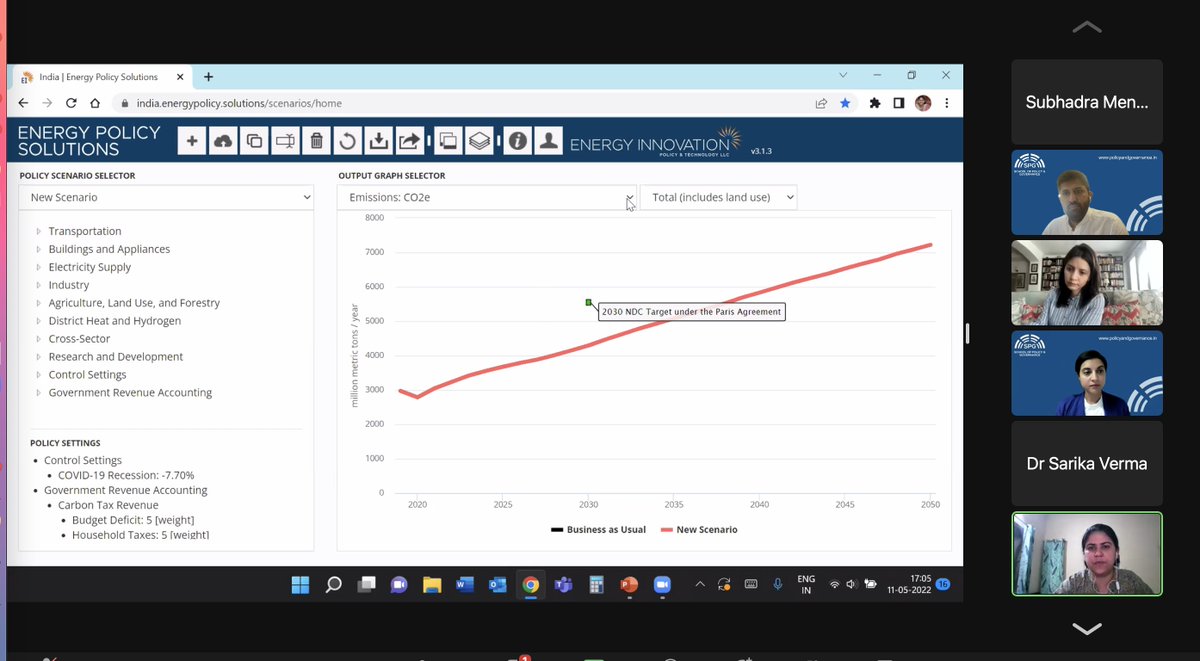Expand the Transportation policy category
Image resolution: width=1200 pixels, height=661 pixels.
85,231
